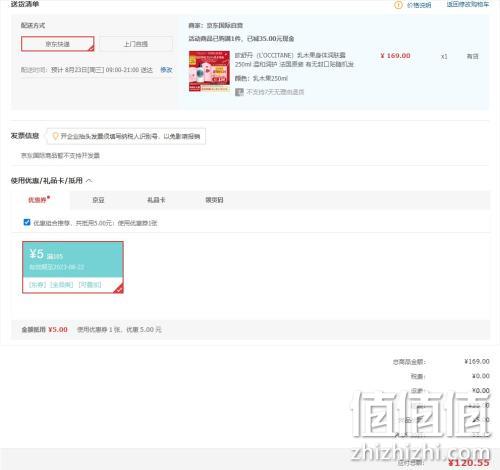Click the ¥169.00 product price
The height and width of the screenshot is (470, 500).
(395, 56)
